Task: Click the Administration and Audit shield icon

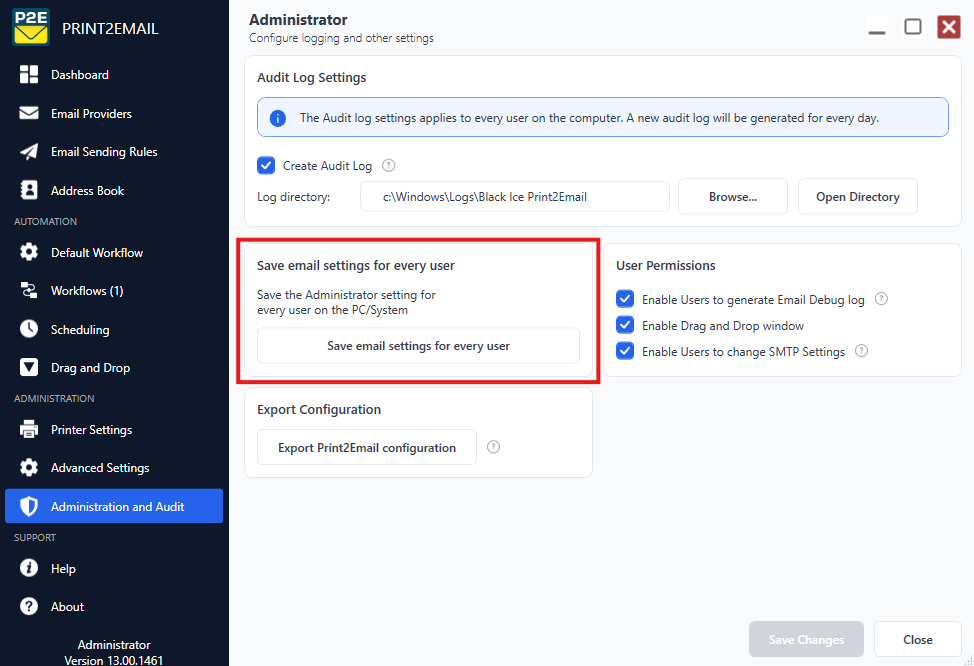Action: tap(29, 506)
